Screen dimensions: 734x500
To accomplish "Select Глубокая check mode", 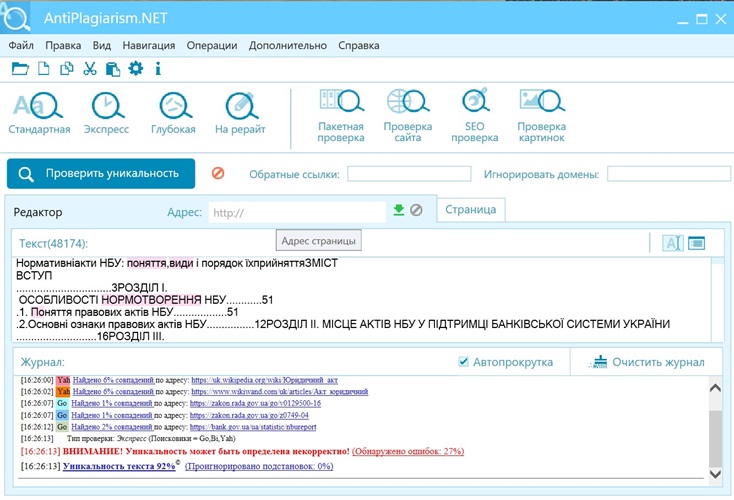I will point(173,114).
